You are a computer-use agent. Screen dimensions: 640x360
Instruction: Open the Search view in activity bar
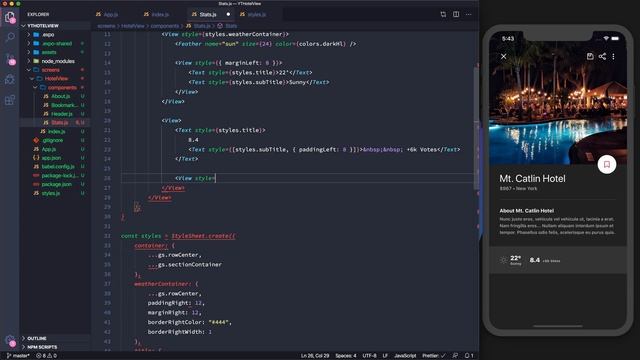[x=9, y=38]
